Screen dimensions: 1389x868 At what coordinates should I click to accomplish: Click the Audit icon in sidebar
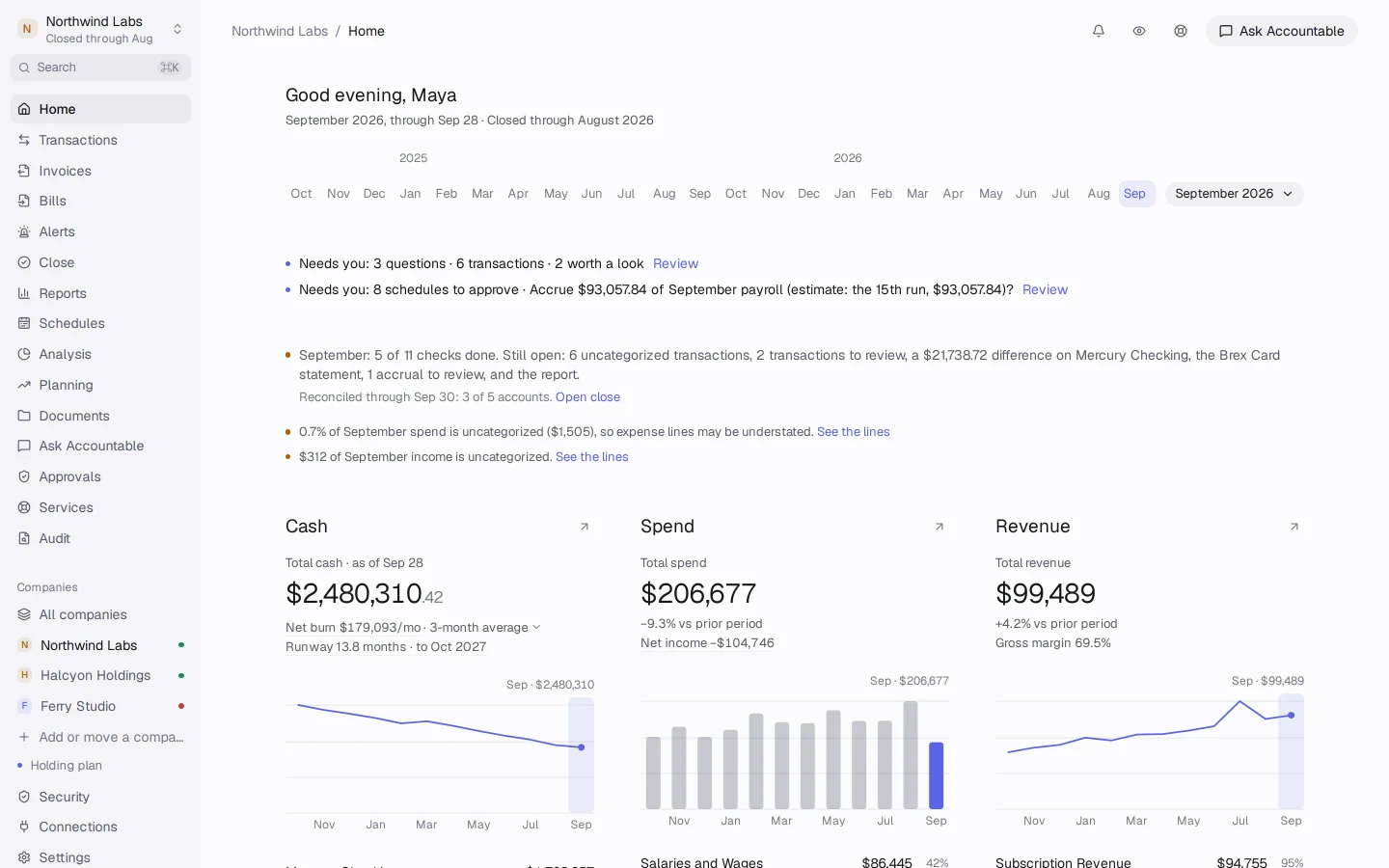coord(24,538)
